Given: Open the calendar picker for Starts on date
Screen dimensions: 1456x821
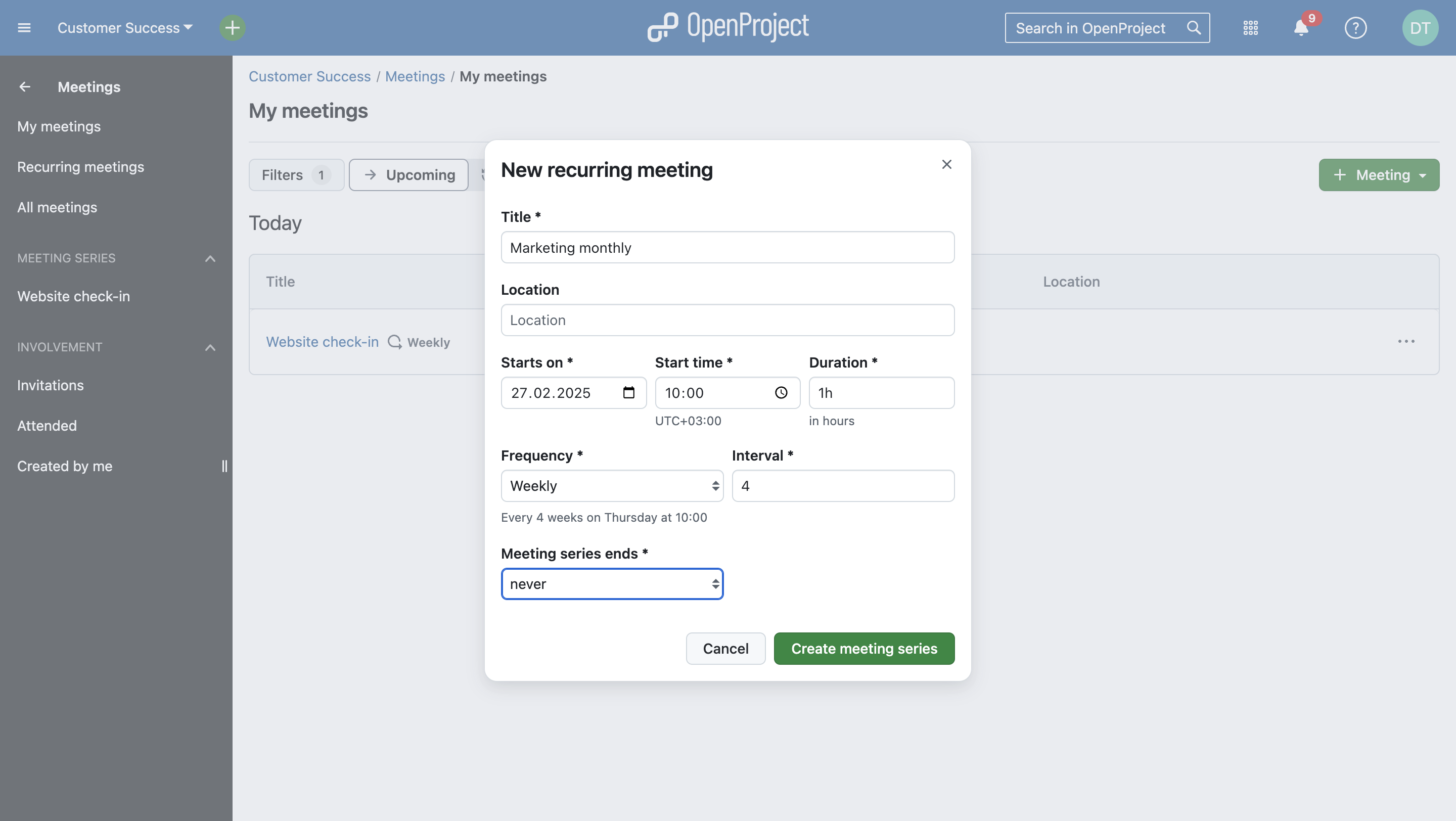Looking at the screenshot, I should tap(629, 393).
